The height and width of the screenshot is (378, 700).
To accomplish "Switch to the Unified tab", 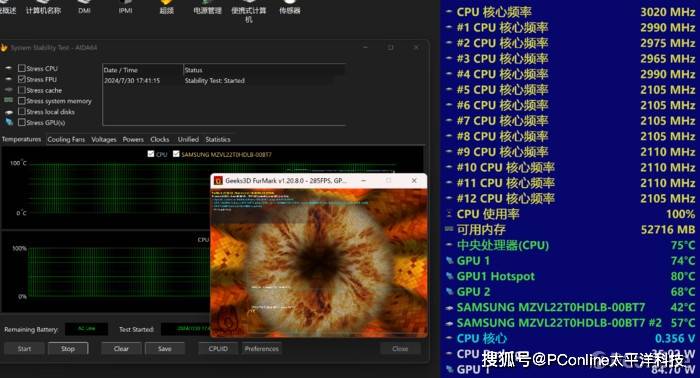I will tap(188, 139).
